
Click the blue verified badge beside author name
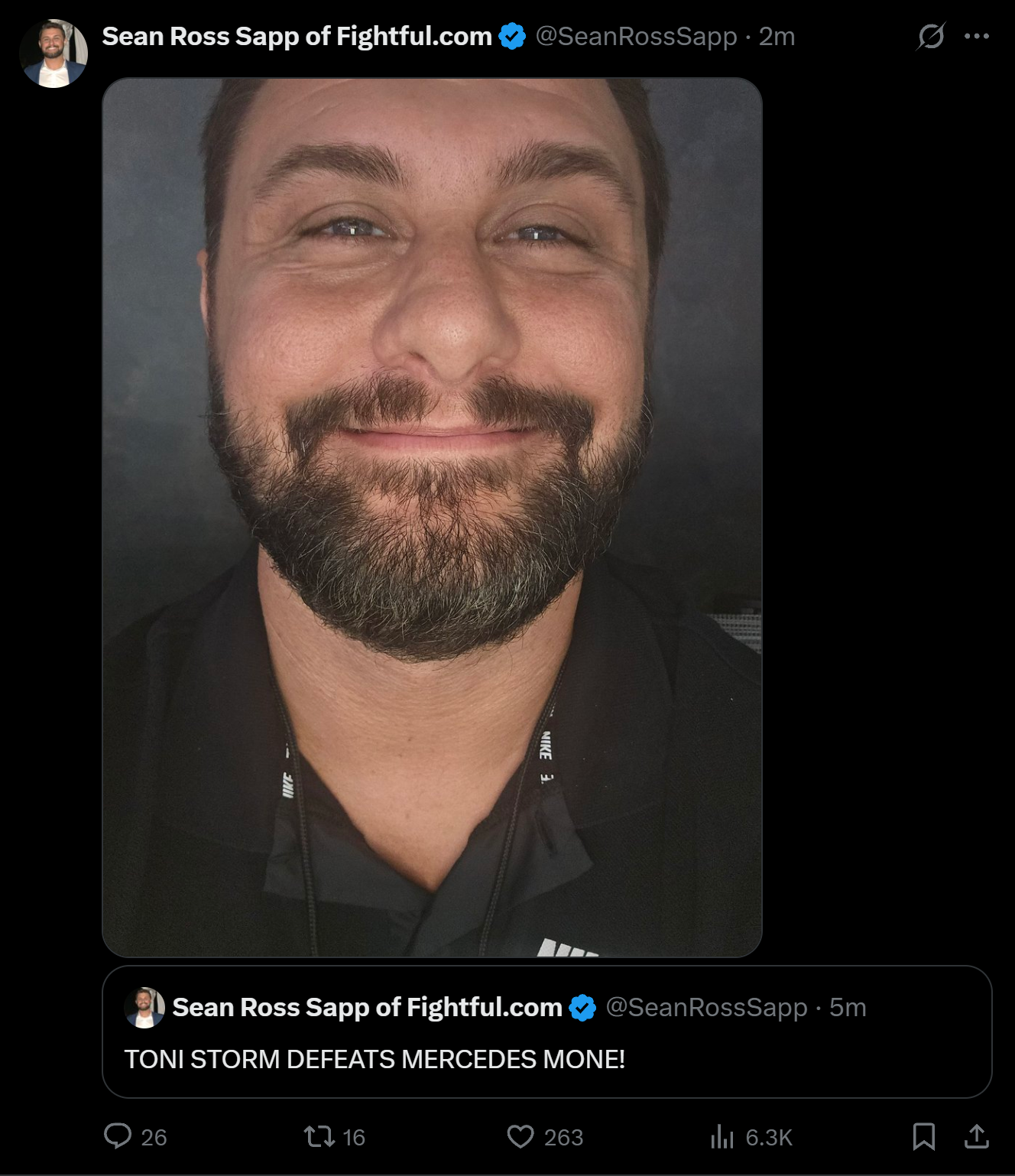point(512,36)
